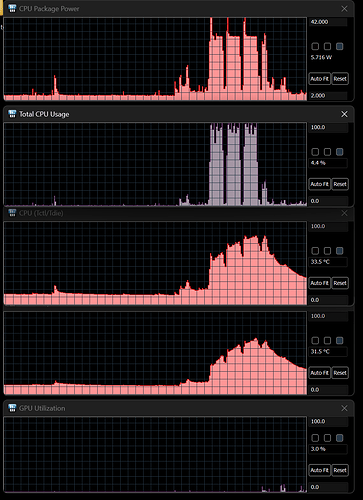363x500 pixels.
Task: Reset the GPU Utilization graph scale
Action: (340, 470)
